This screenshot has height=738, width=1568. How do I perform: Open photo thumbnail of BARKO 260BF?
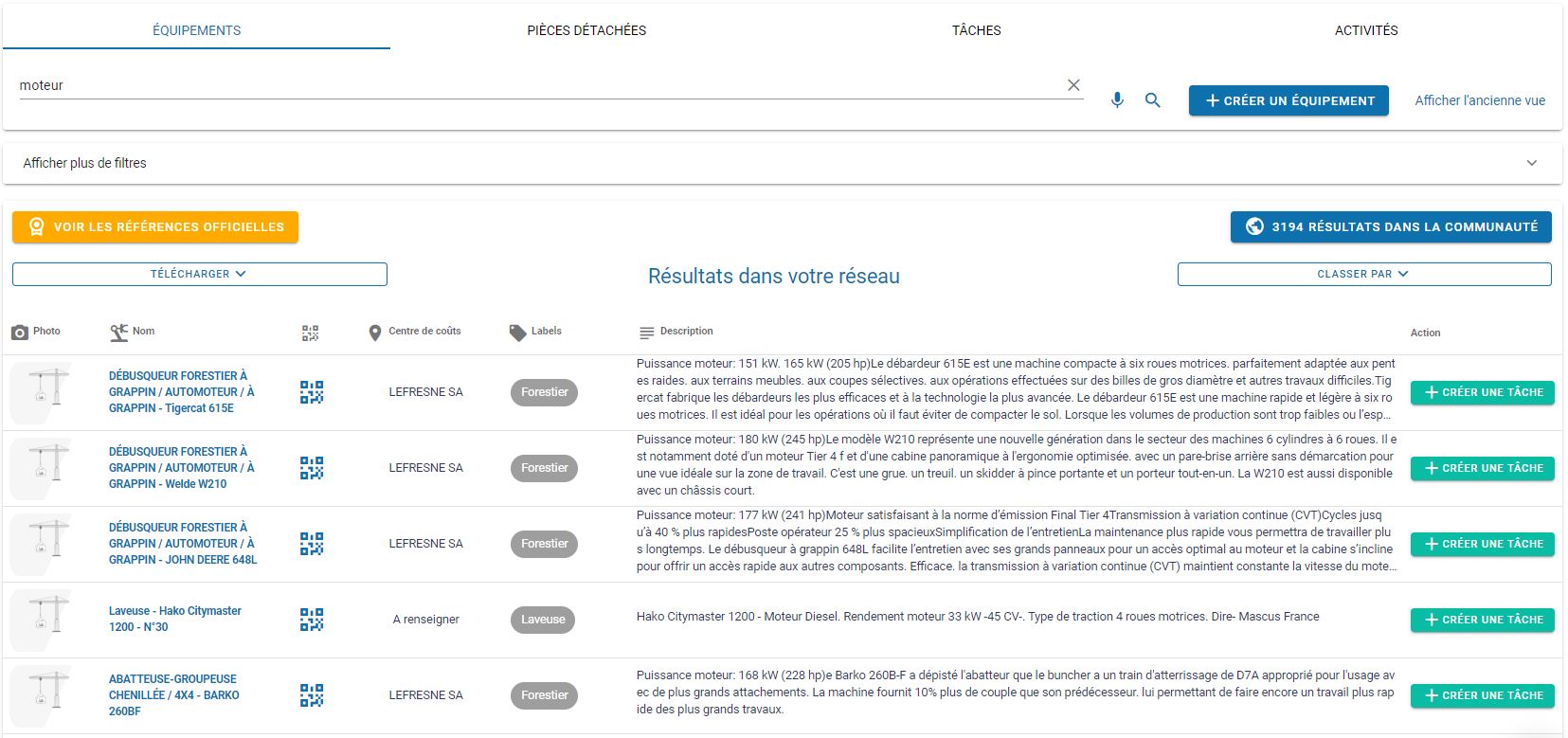coord(42,695)
